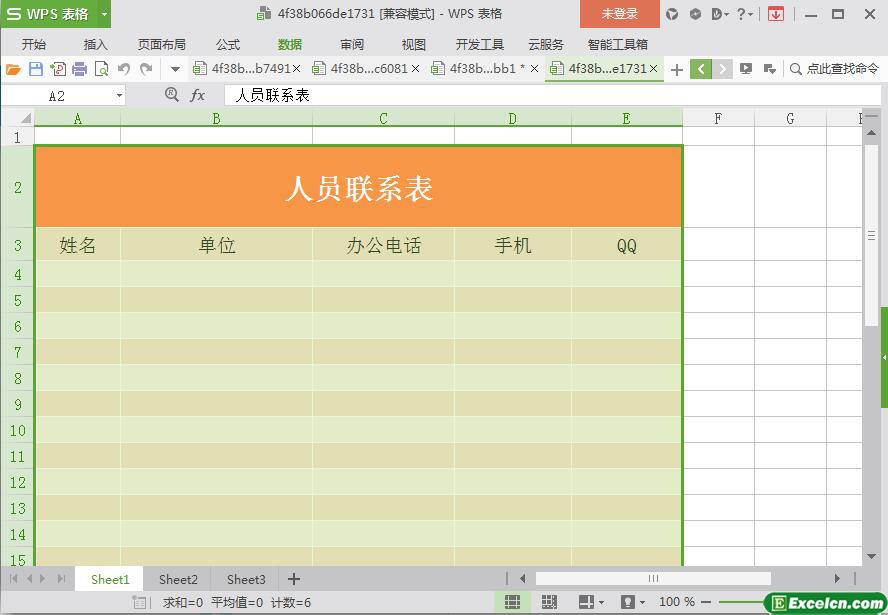Screen dimensions: 888x615
Task: Open a new document tab with plus
Action: tap(677, 69)
